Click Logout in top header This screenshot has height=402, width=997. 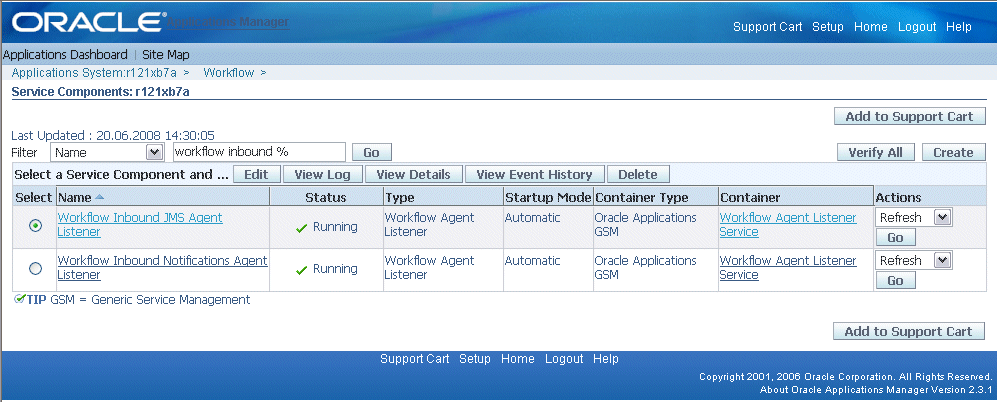tap(917, 27)
